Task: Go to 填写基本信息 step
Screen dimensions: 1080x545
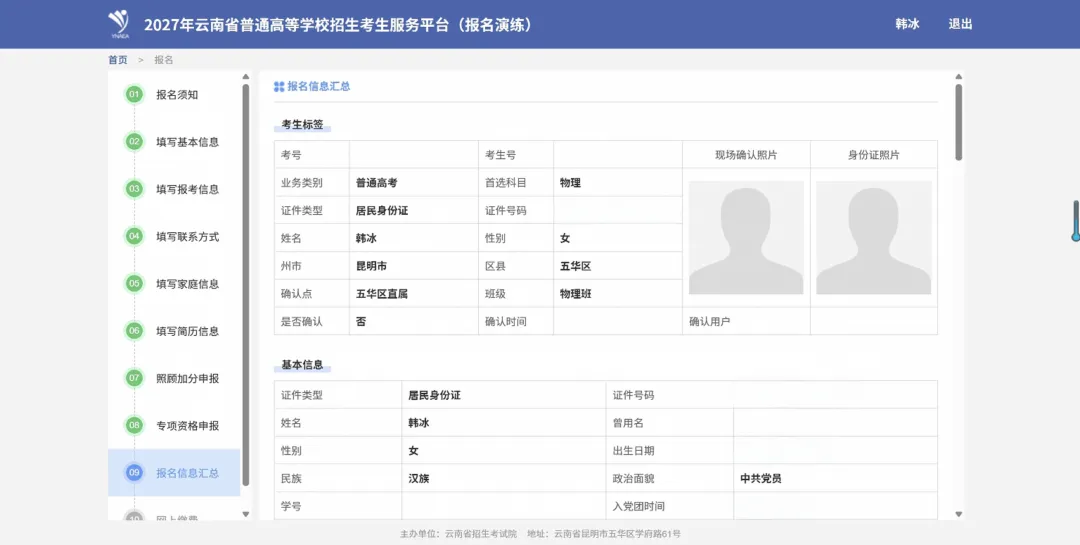Action: tap(187, 142)
